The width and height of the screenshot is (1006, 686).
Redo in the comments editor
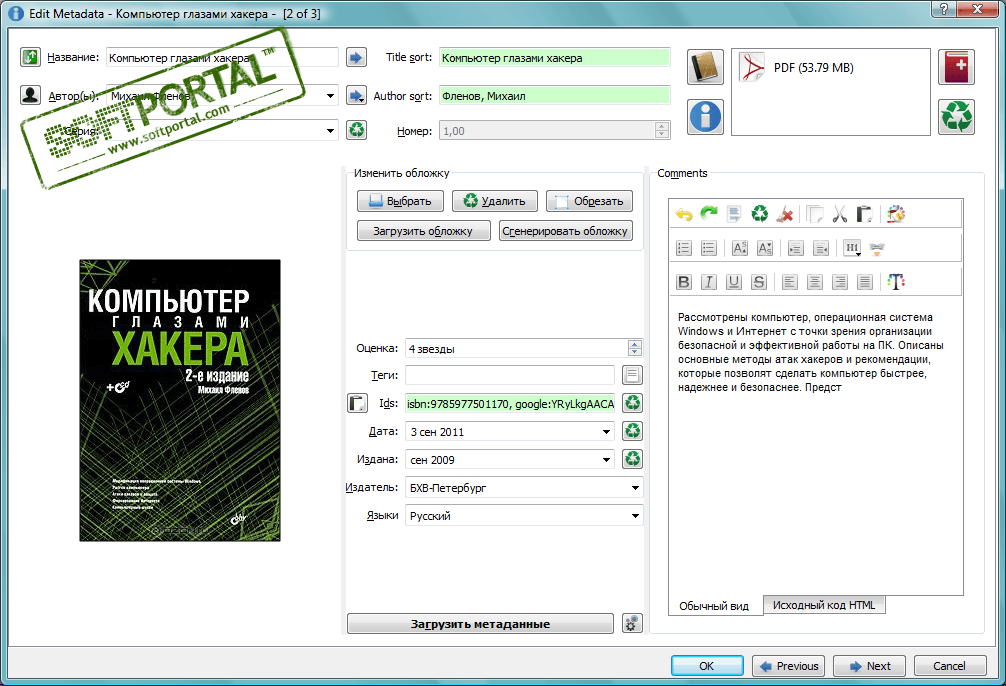[x=709, y=214]
